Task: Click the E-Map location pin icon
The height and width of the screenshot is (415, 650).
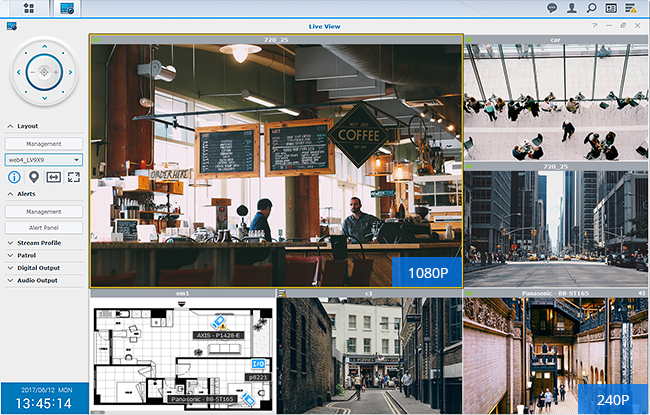Action: coord(34,177)
